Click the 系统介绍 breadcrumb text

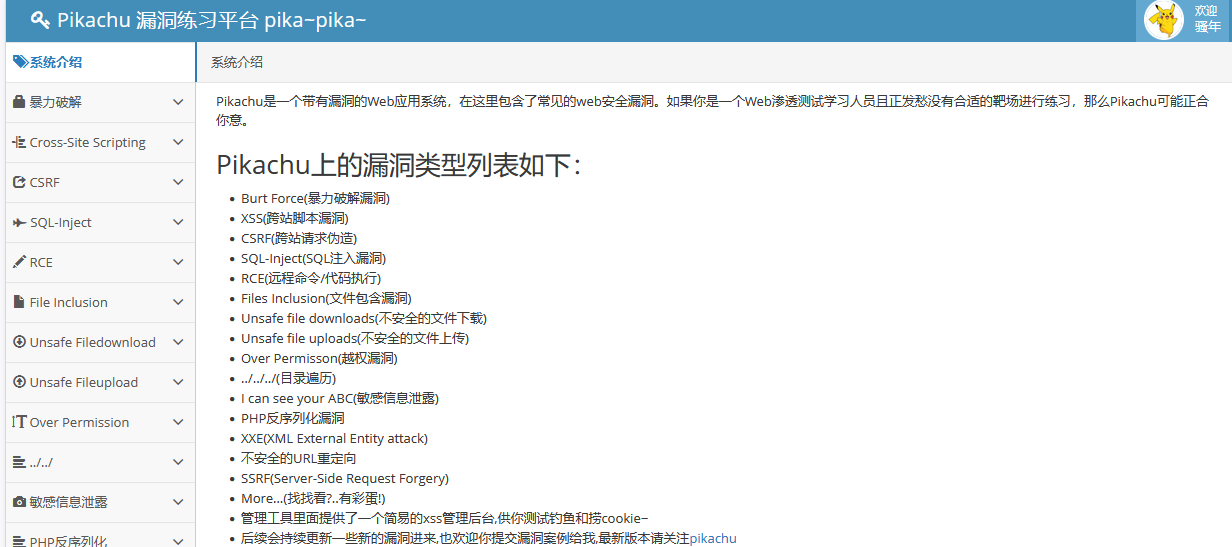[x=237, y=62]
